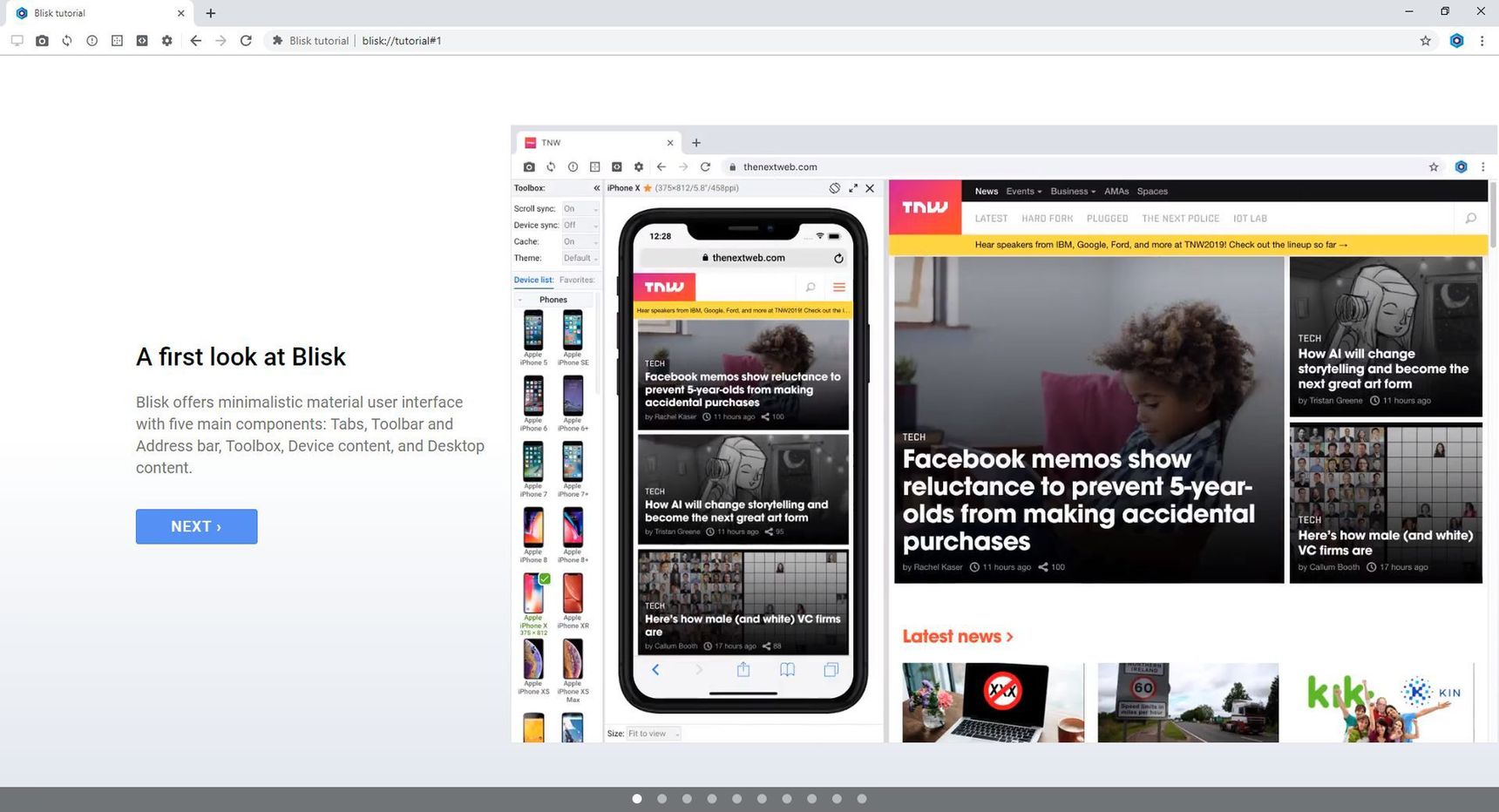The image size is (1499, 812).
Task: Switch to the Favorites tab
Action: pos(577,280)
